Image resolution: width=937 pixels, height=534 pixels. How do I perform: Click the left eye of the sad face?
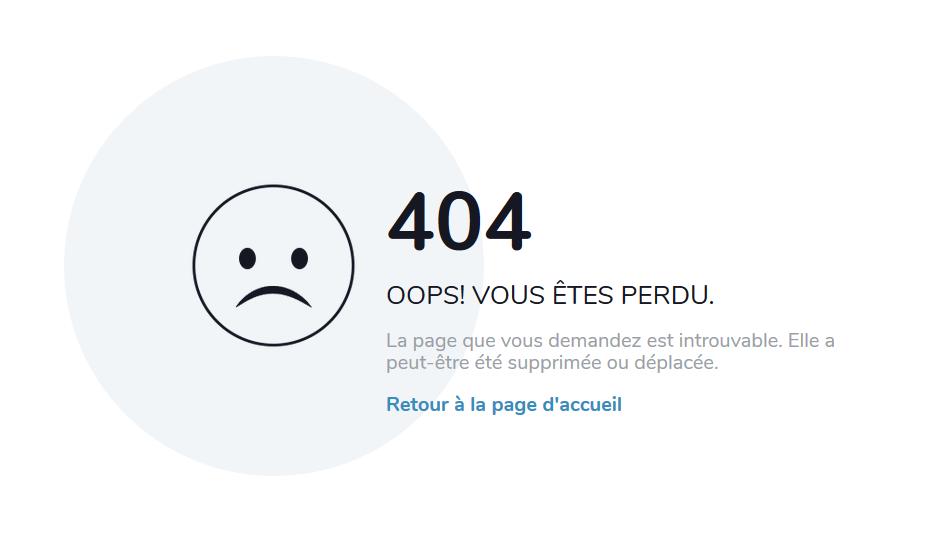pyautogui.click(x=247, y=259)
